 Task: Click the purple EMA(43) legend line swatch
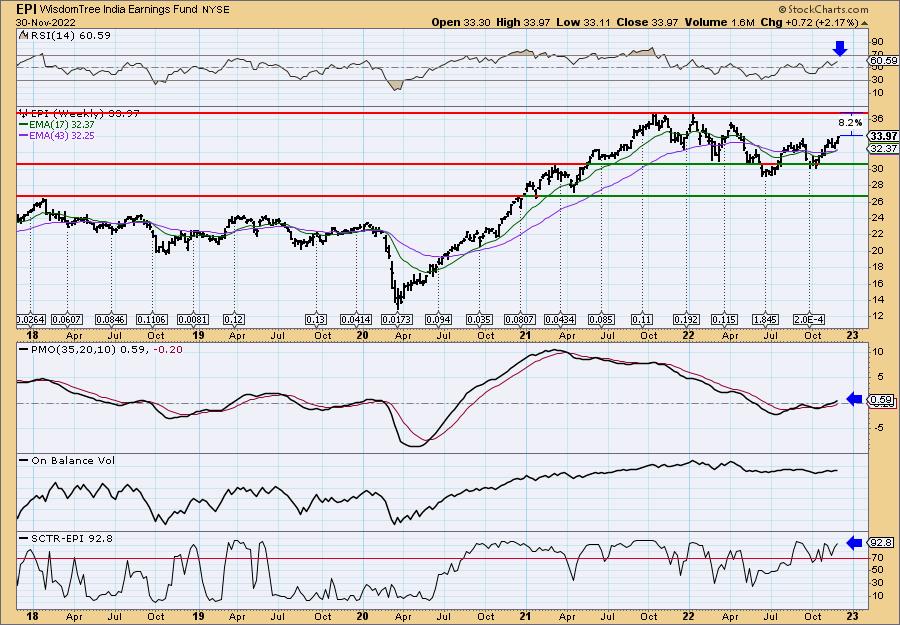(26, 135)
